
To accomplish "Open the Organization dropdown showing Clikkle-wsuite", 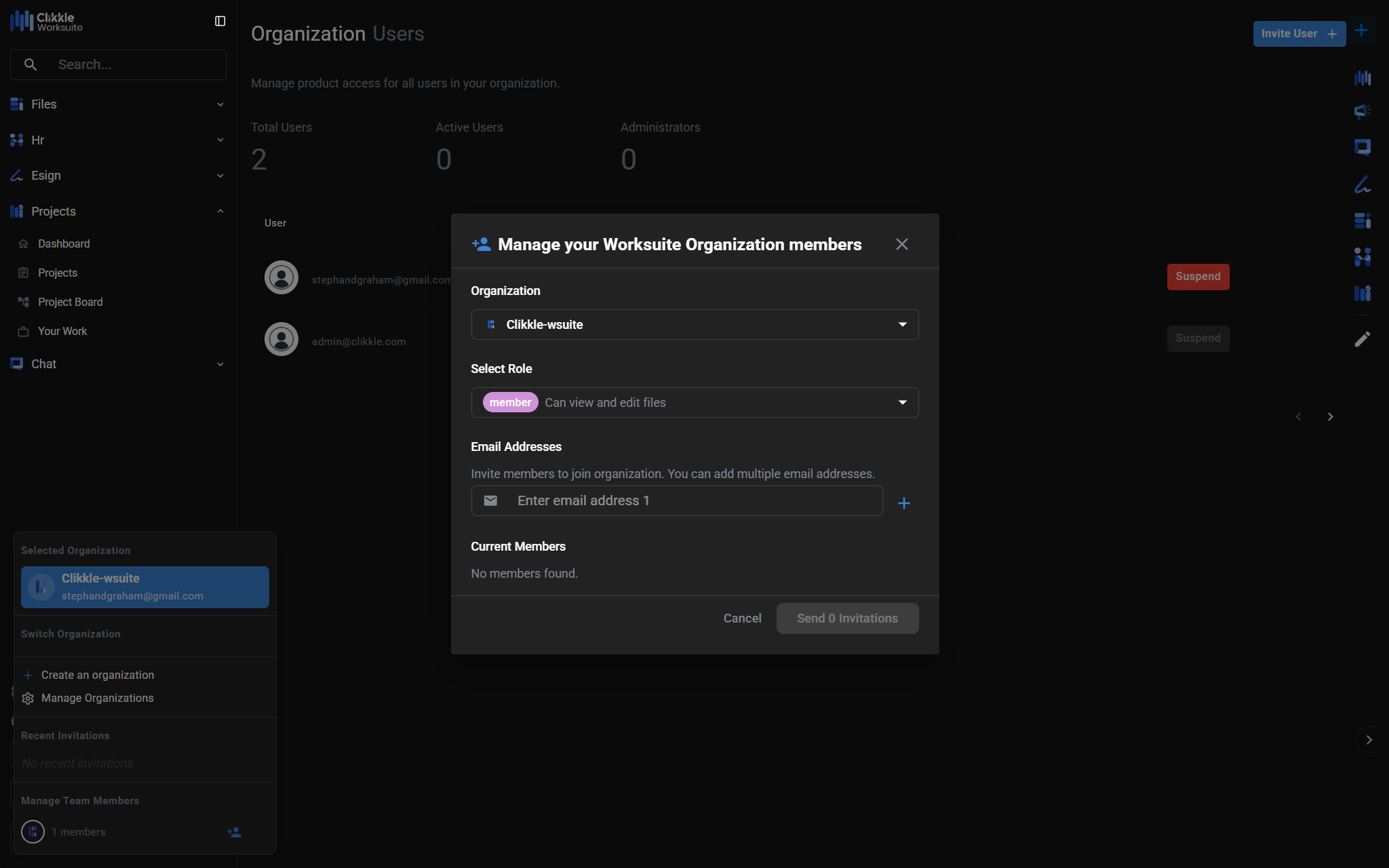I will tap(694, 325).
